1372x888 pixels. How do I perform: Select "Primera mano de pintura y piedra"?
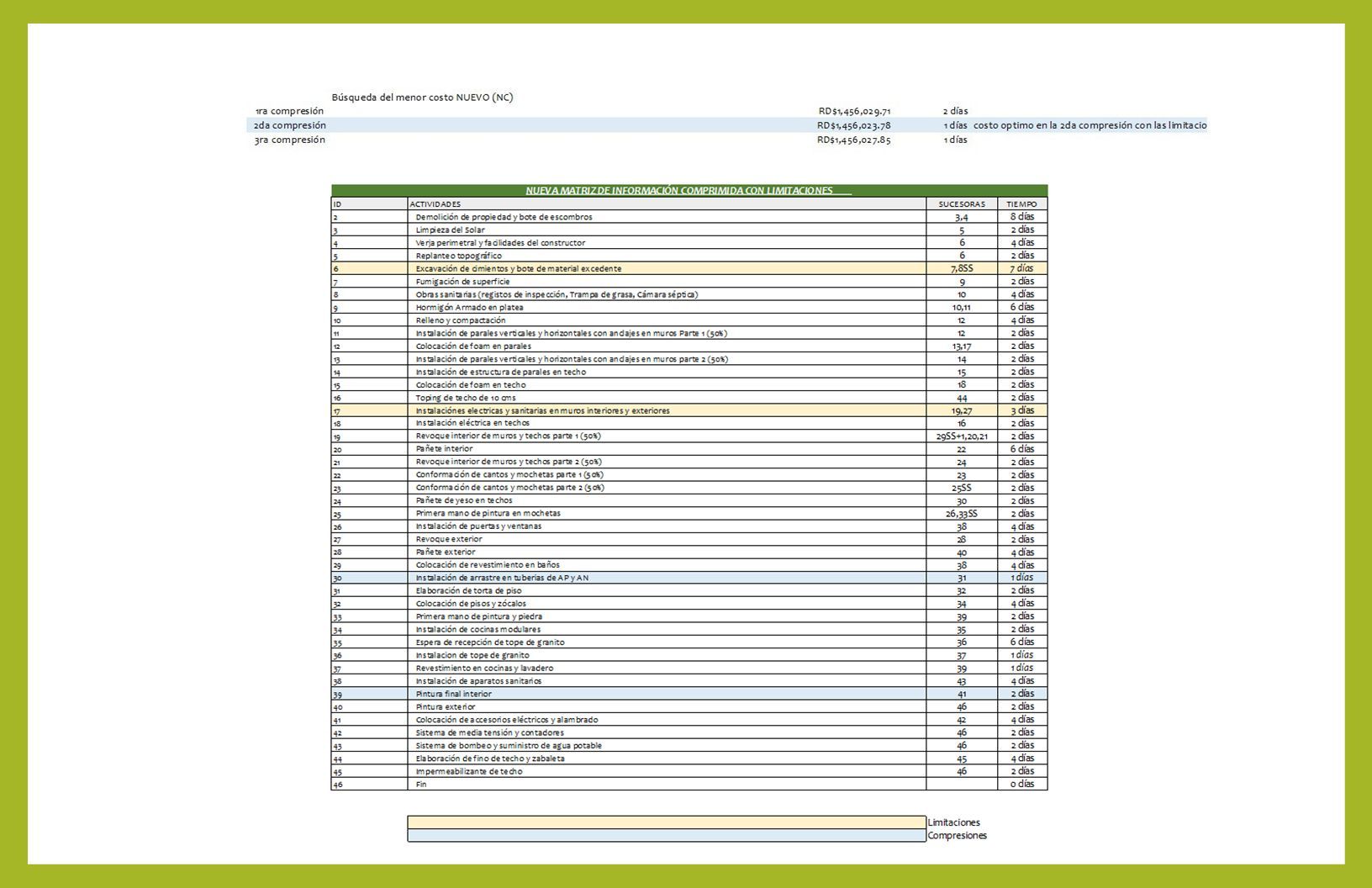[479, 616]
